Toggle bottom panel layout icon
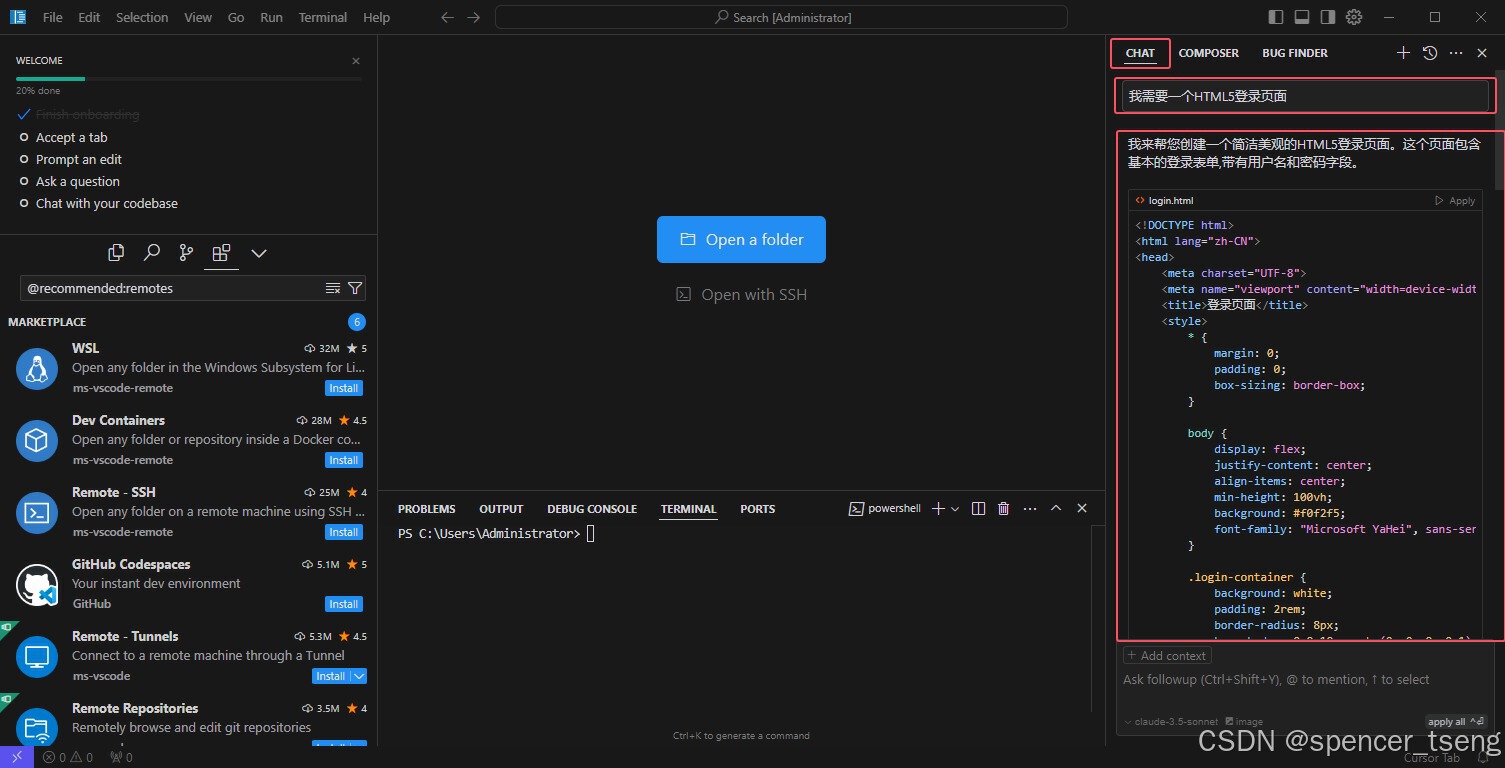This screenshot has width=1505, height=768. 1302,17
